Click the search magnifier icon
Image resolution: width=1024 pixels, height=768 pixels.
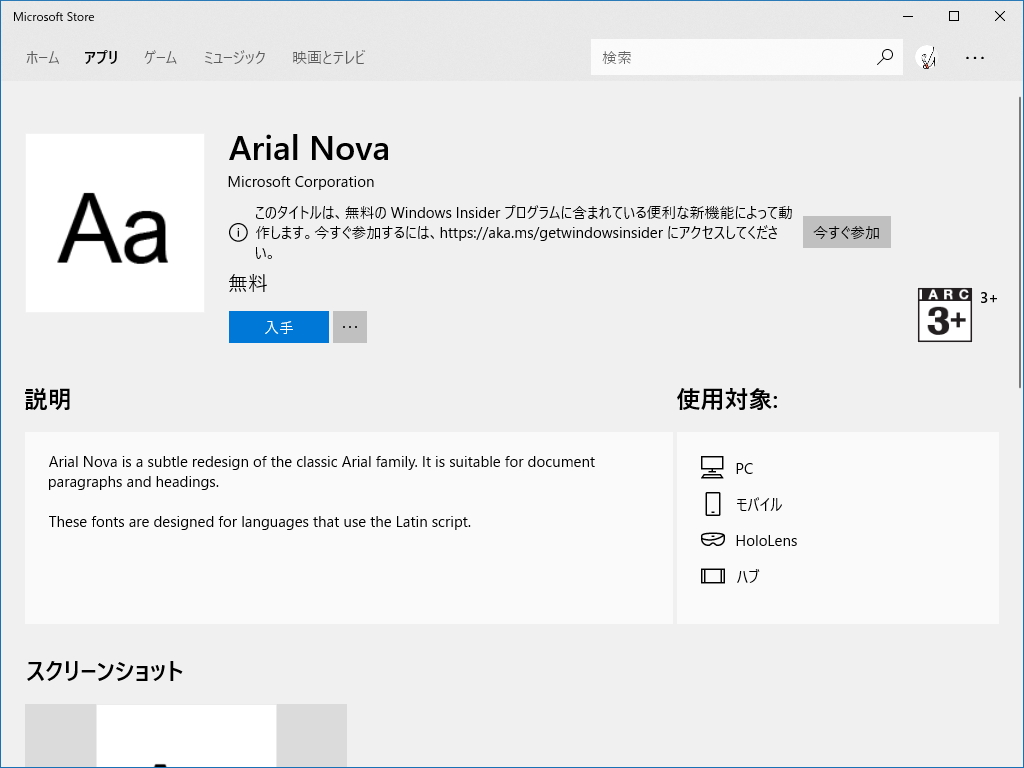884,57
